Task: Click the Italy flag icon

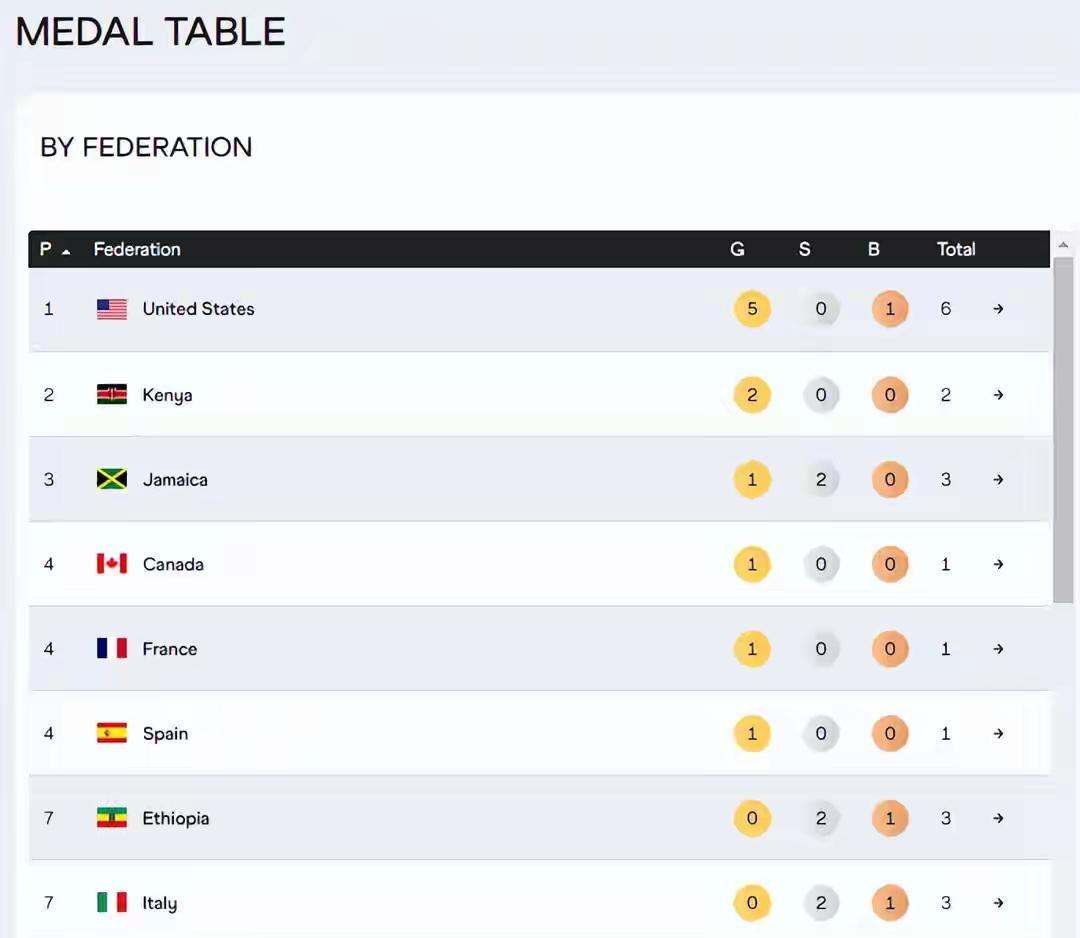Action: pos(112,903)
